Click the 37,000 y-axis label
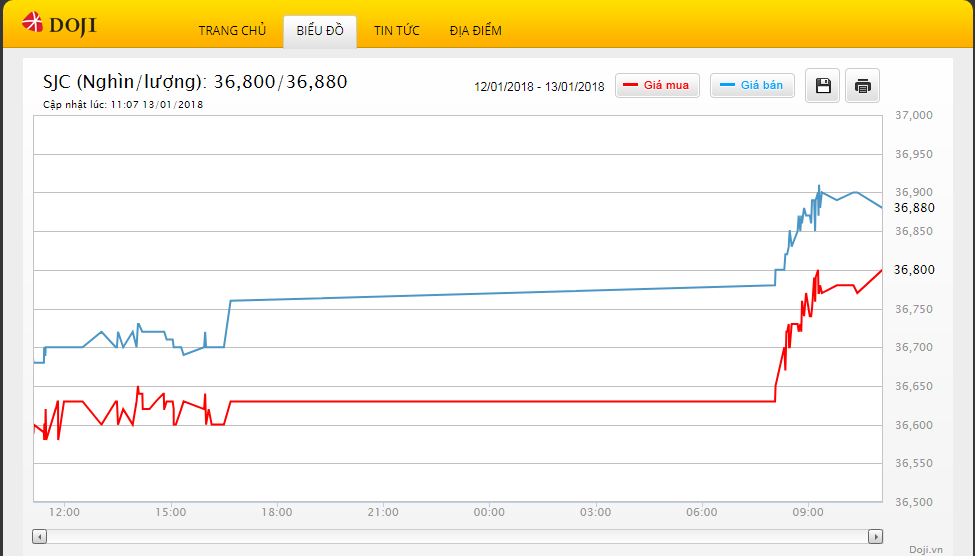 pos(914,115)
